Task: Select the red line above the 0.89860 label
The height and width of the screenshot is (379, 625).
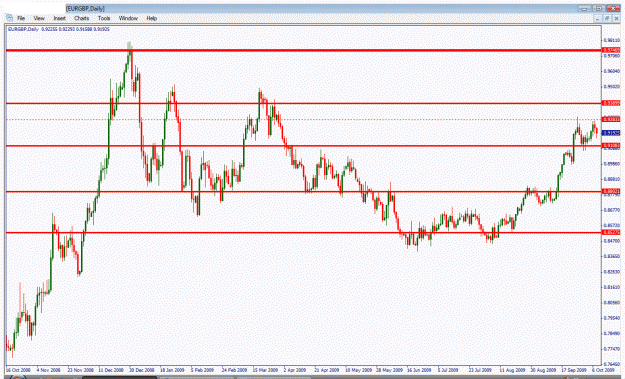Action: click(x=303, y=146)
